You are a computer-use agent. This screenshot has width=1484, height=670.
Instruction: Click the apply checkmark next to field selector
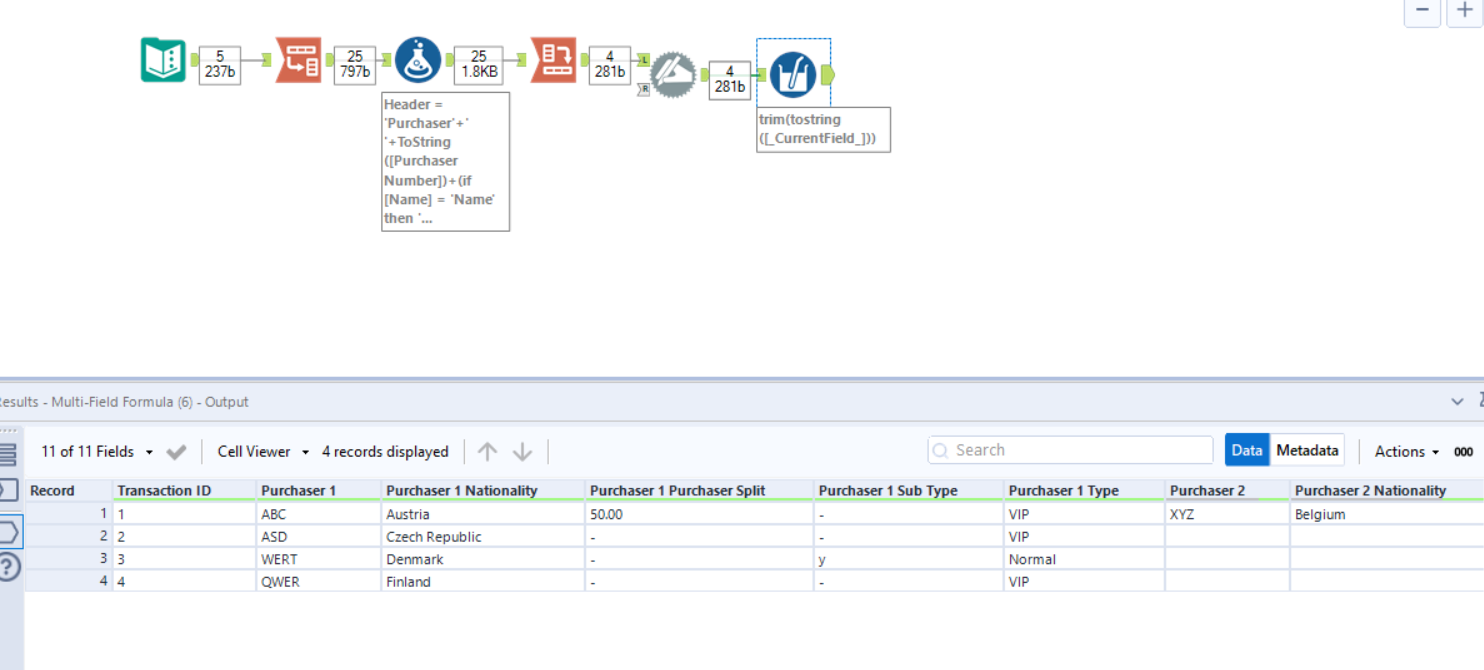click(x=177, y=451)
